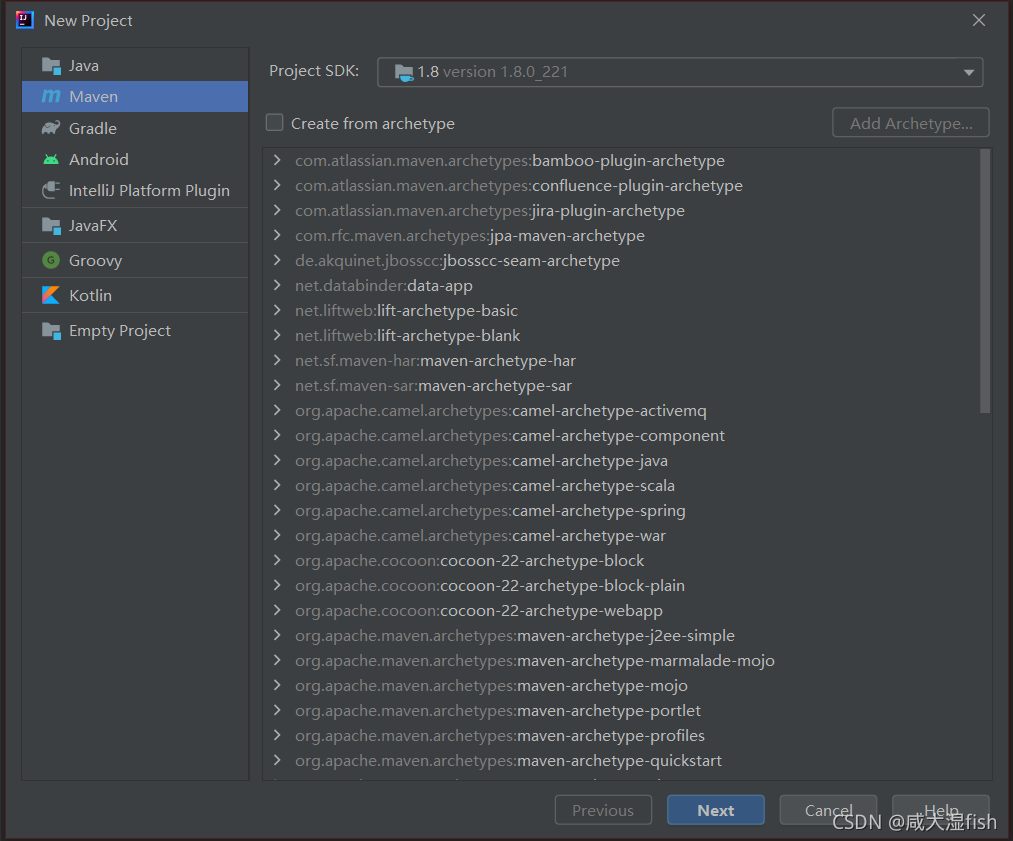Viewport: 1013px width, 841px height.
Task: Select maven-archetype-mojo row
Action: 620,685
